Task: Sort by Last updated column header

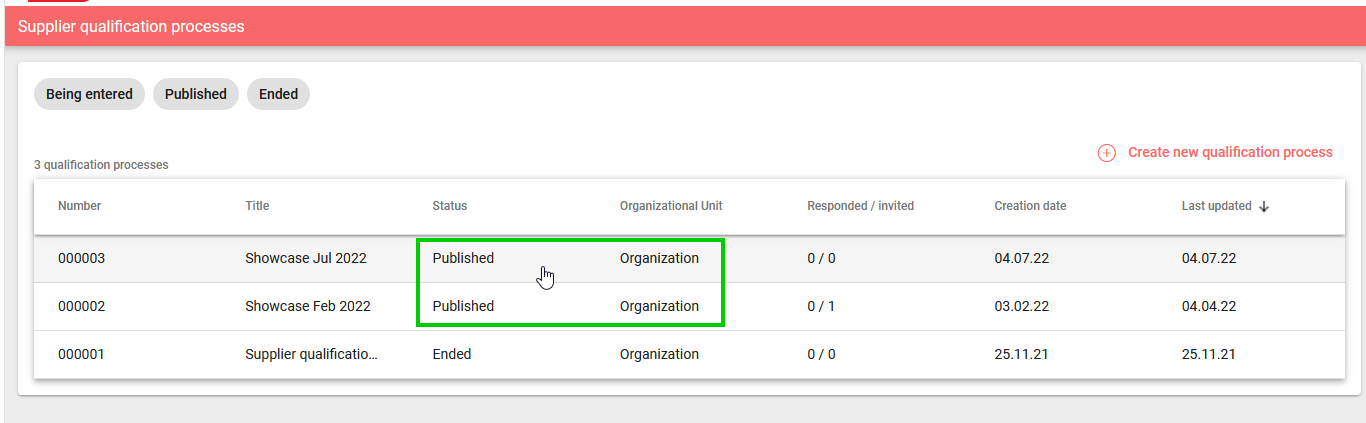Action: click(1216, 206)
